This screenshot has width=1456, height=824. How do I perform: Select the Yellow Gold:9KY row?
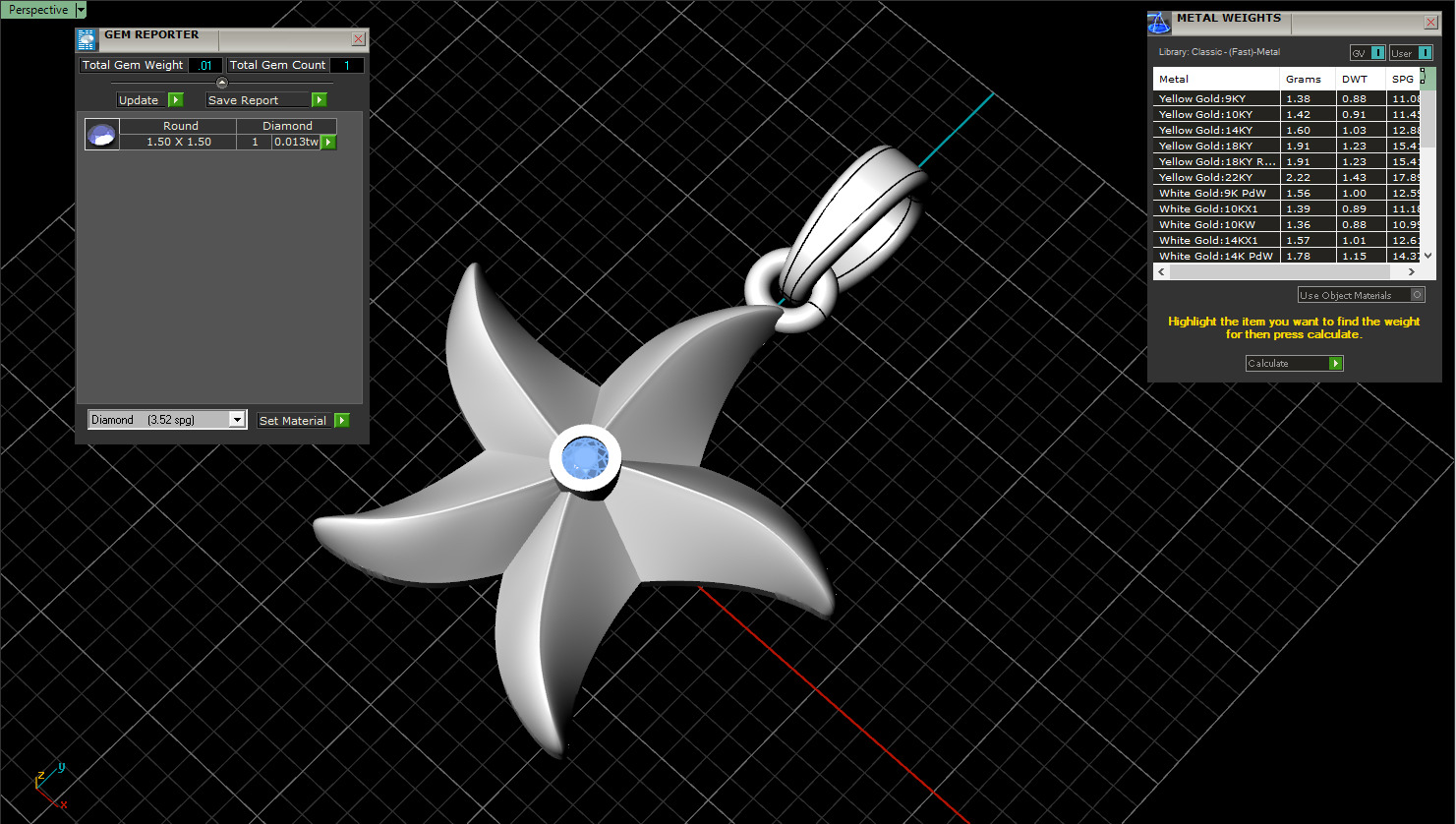coord(1287,98)
